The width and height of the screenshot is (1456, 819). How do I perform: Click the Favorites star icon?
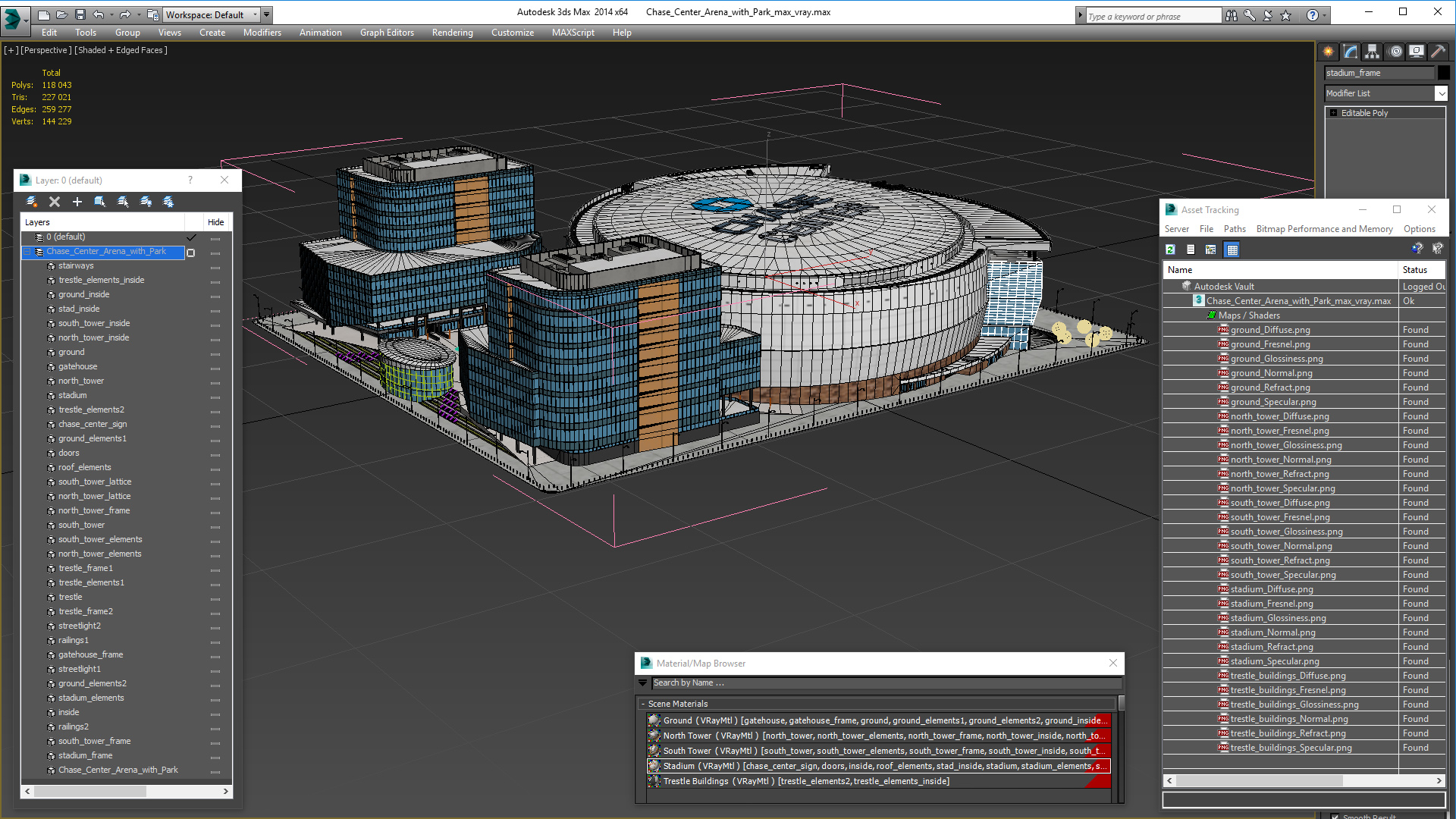pyautogui.click(x=1286, y=15)
